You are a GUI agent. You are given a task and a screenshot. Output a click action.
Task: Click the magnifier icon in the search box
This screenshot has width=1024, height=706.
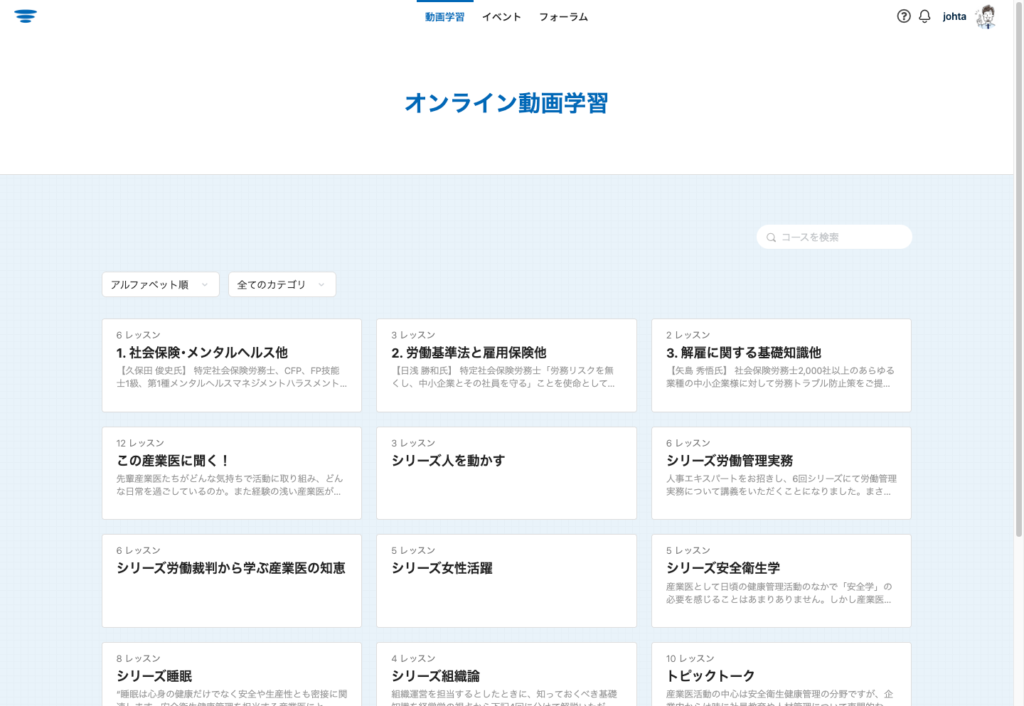tap(771, 237)
